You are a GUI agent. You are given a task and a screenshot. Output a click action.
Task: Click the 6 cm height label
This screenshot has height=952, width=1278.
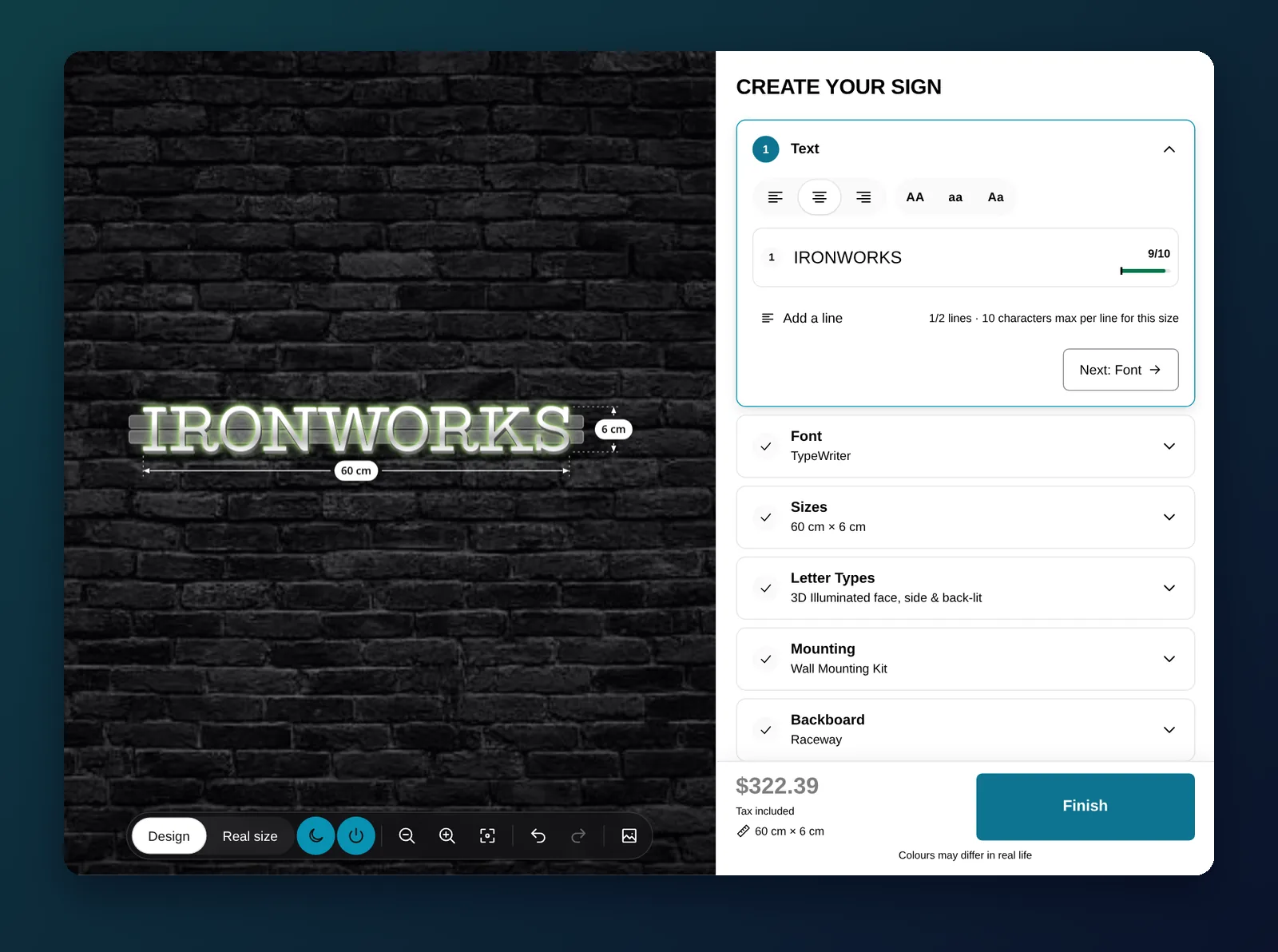[x=613, y=429]
